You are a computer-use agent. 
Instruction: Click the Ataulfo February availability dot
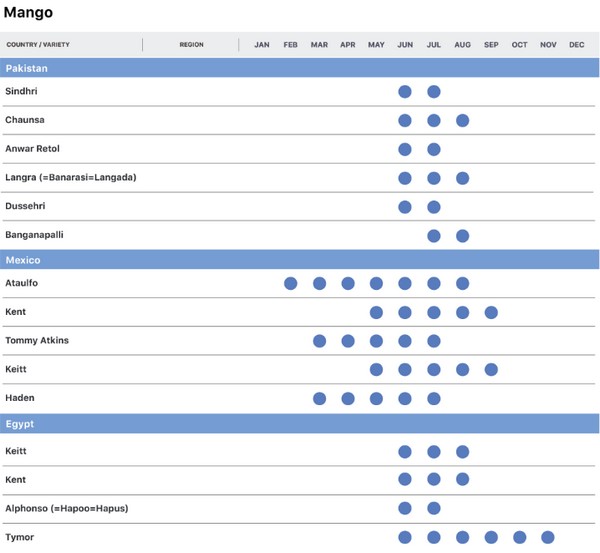point(291,284)
